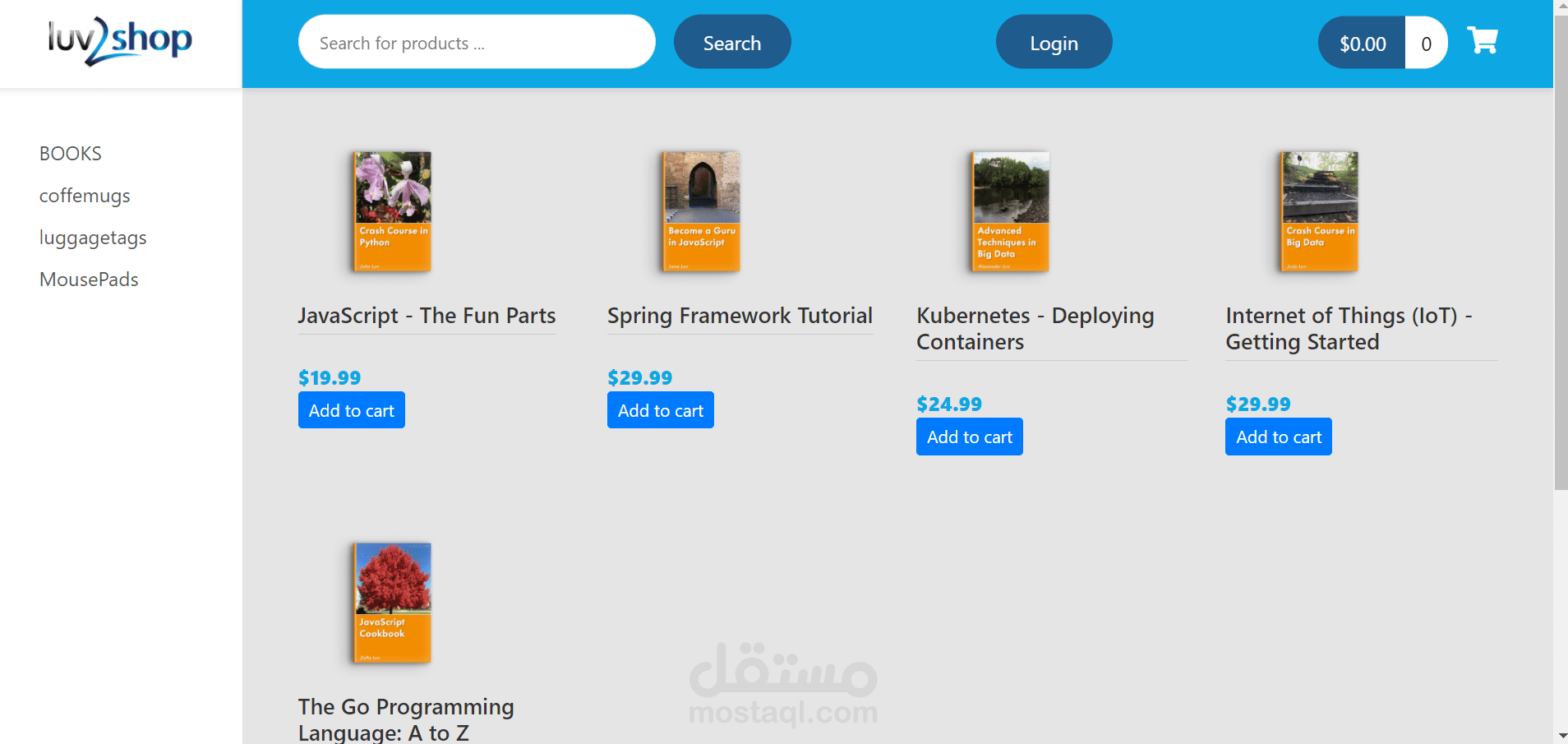Viewport: 1568px width, 744px height.
Task: Open the coffemugs category
Action: pyautogui.click(x=85, y=196)
